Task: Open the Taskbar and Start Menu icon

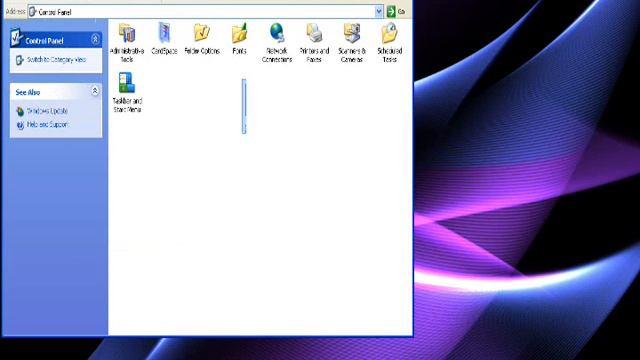Action: (127, 83)
